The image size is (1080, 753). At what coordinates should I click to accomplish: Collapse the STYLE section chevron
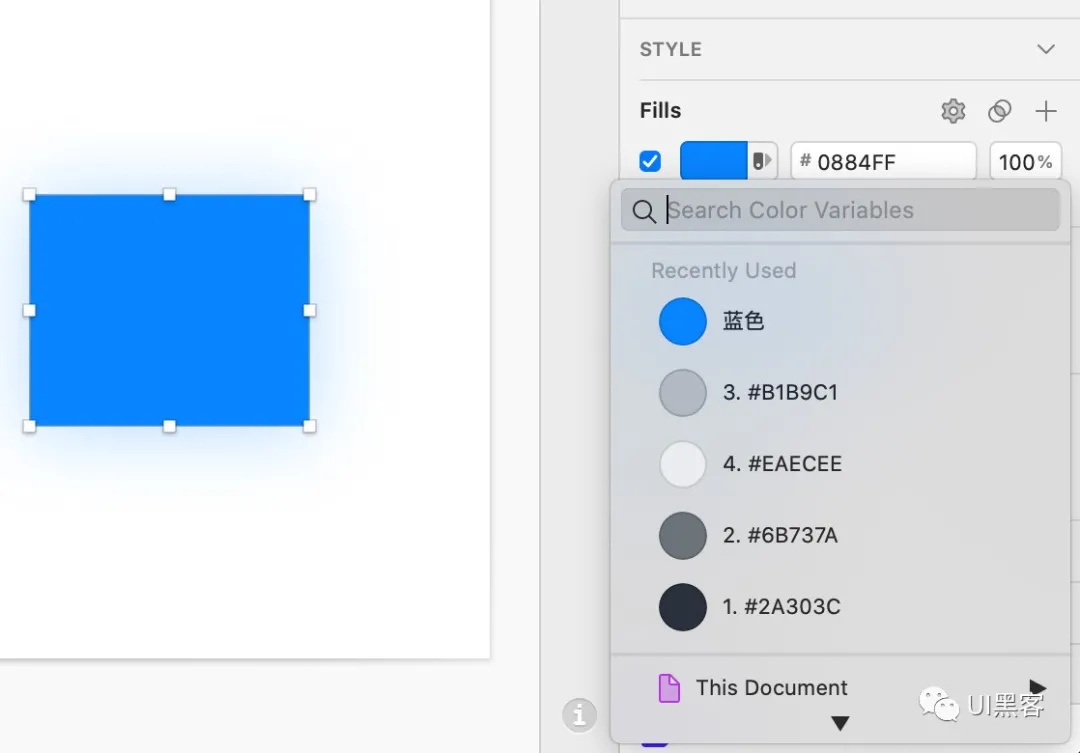coord(1046,49)
